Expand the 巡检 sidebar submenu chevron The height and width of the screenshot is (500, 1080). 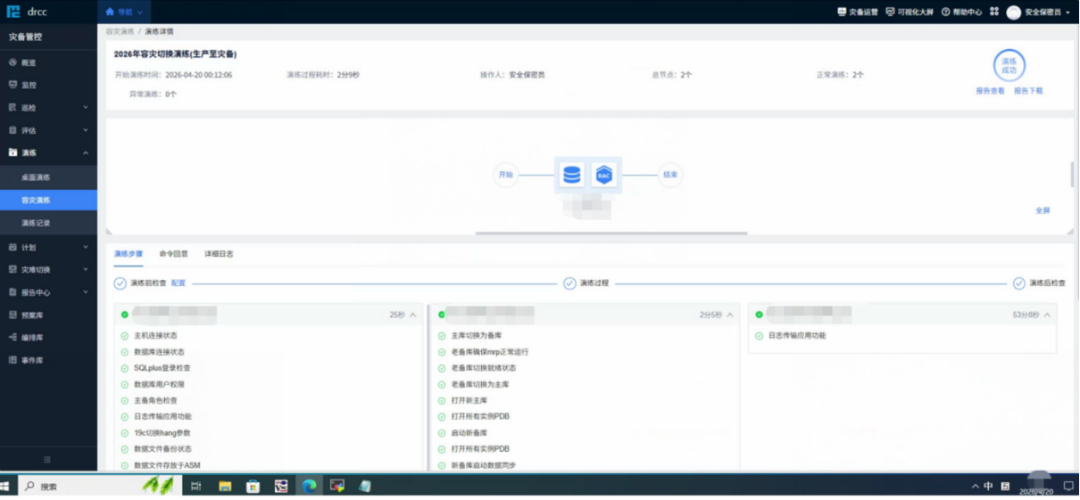pos(85,107)
